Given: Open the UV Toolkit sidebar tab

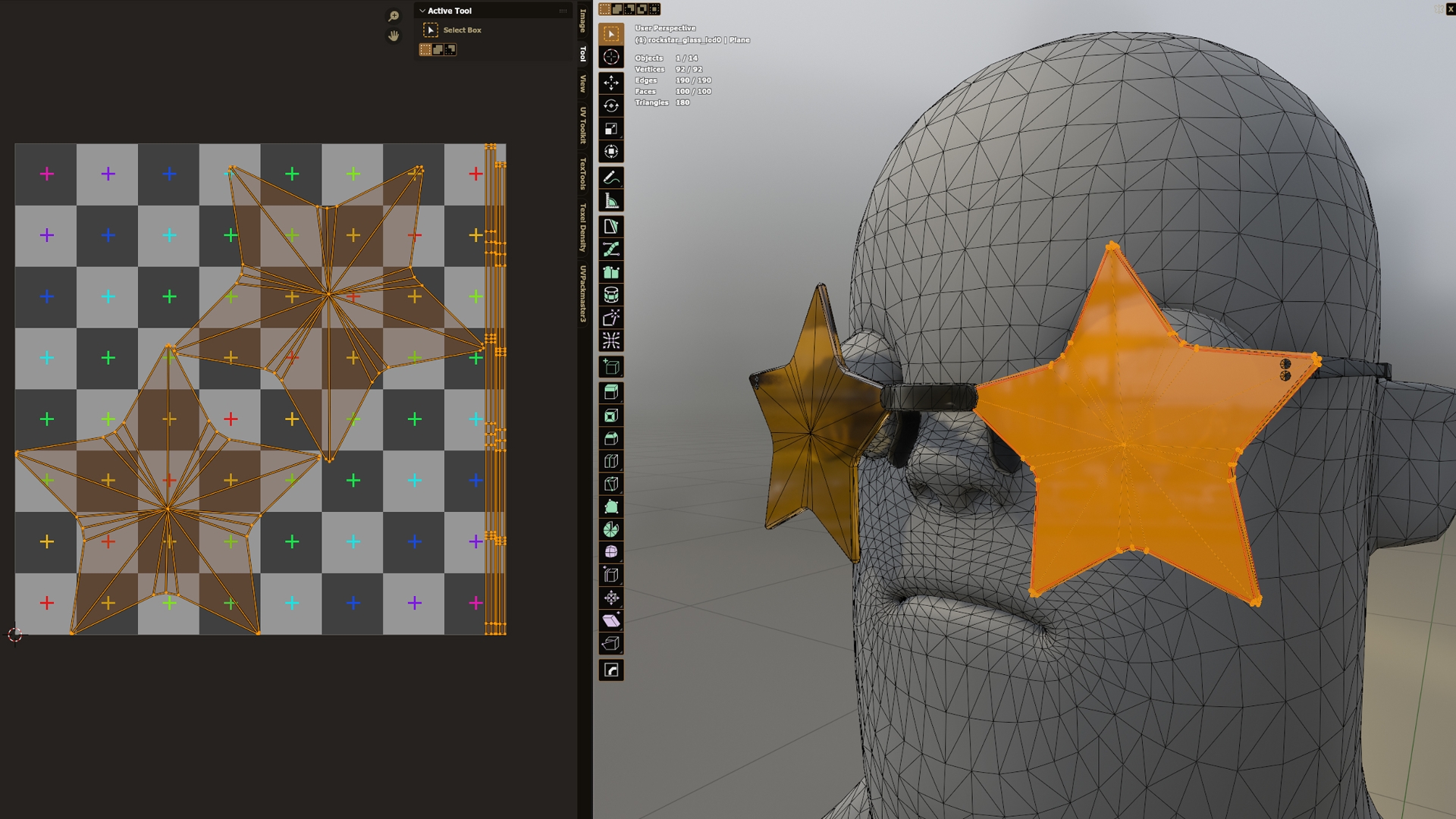Looking at the screenshot, I should (583, 125).
